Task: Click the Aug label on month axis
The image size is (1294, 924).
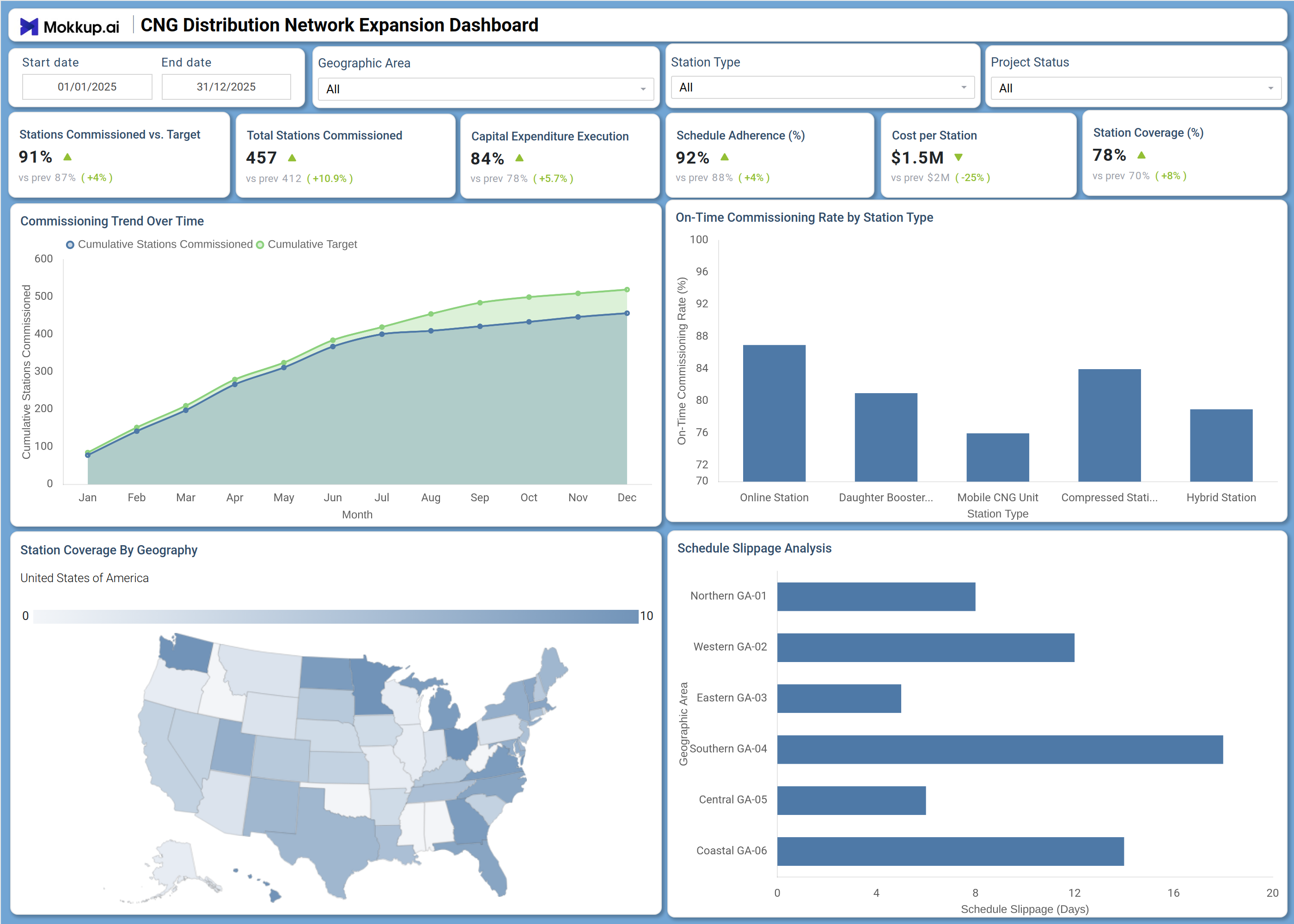Action: [x=431, y=498]
